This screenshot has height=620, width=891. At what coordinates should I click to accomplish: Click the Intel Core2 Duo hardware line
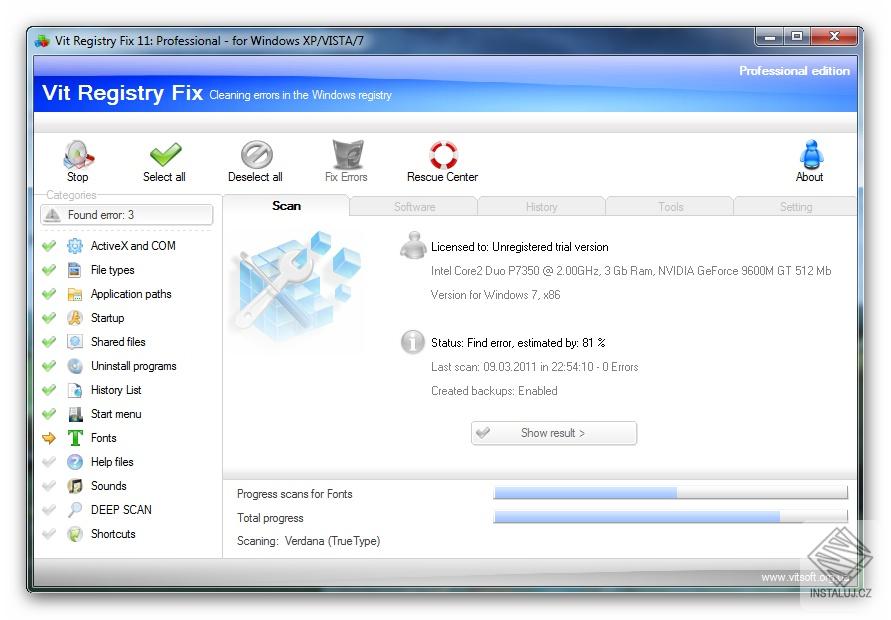(x=631, y=271)
